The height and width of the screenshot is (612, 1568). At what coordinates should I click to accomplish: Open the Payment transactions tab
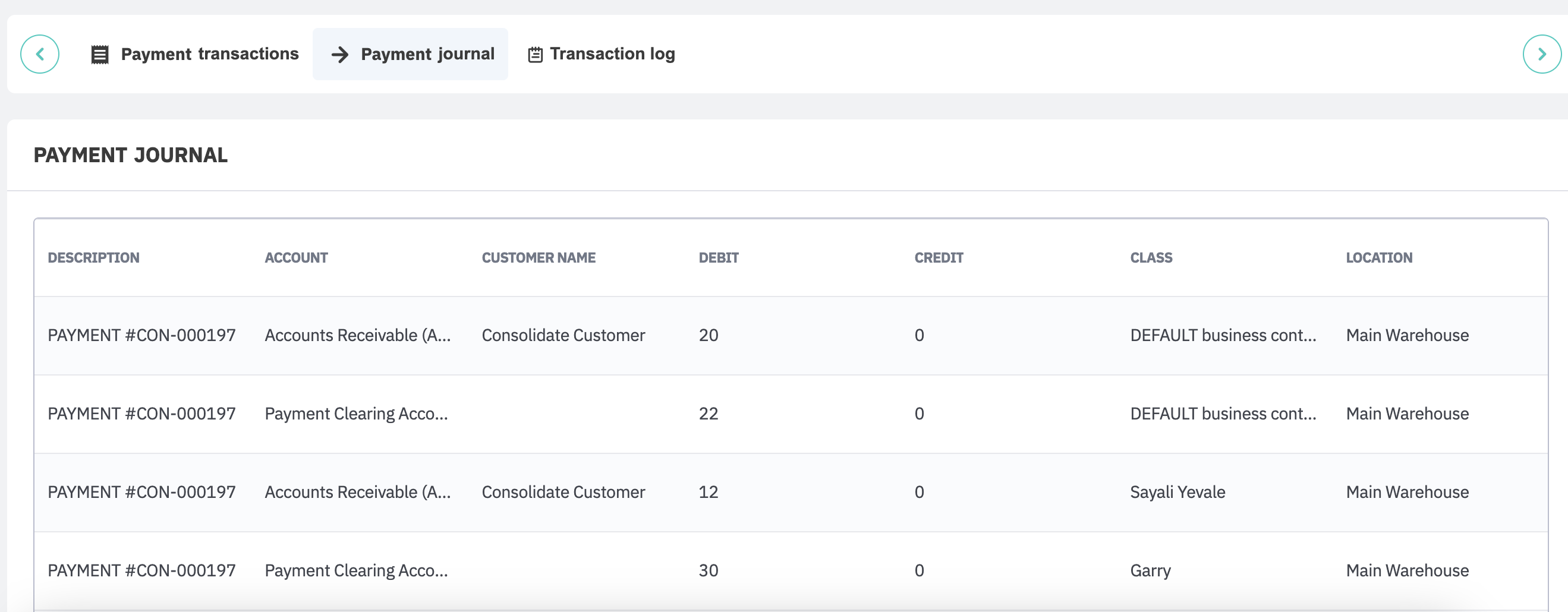coord(209,54)
